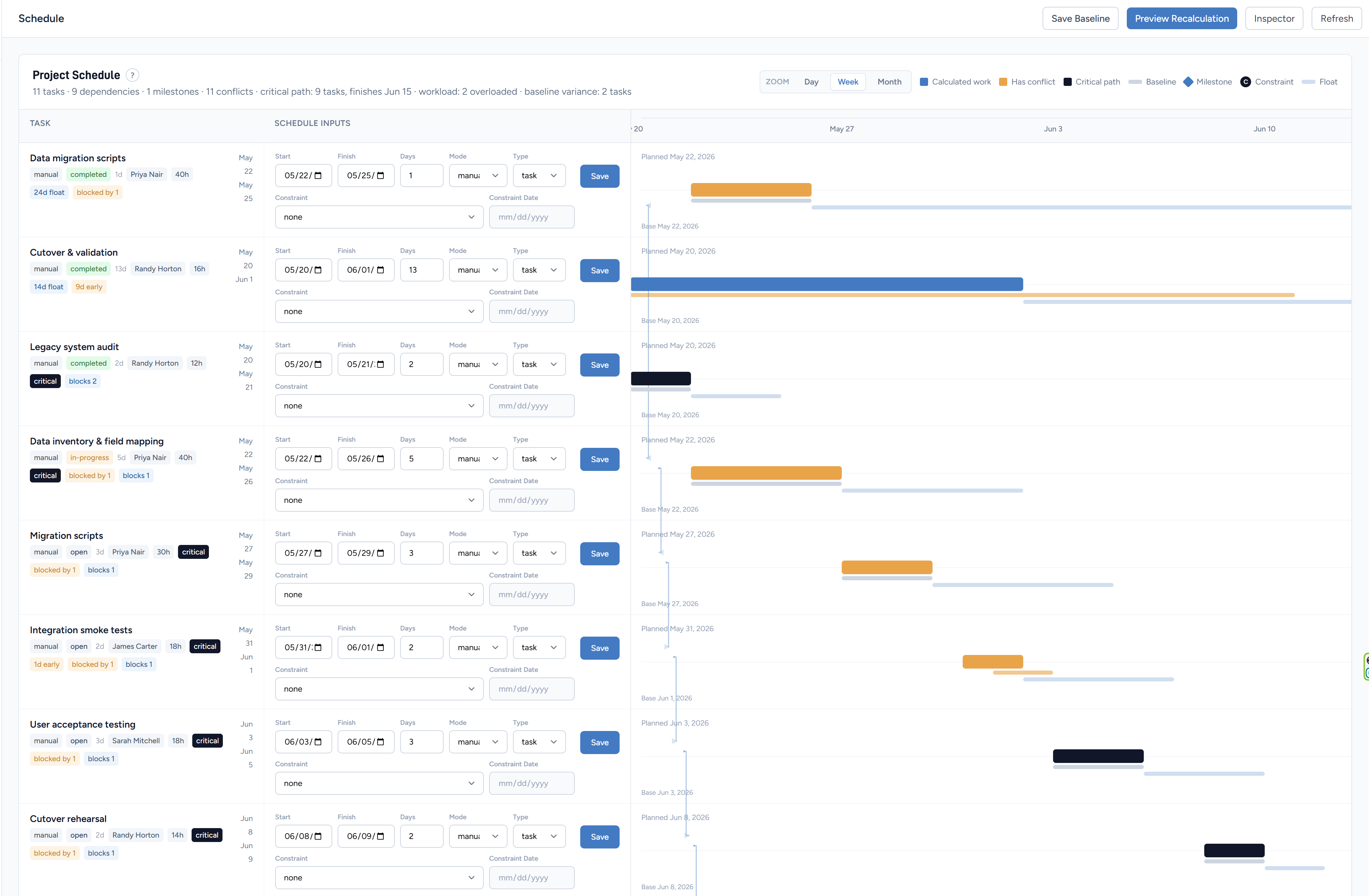The height and width of the screenshot is (896, 1369).
Task: Open the Inspector panel
Action: coord(1274,18)
